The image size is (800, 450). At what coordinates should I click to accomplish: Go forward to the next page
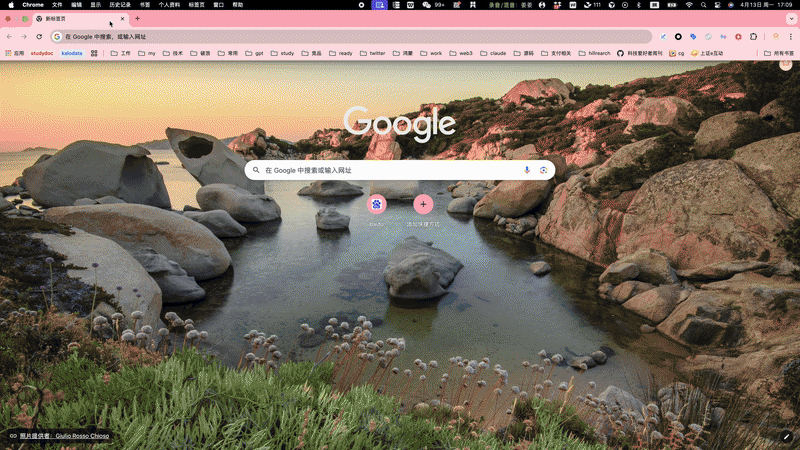coord(24,37)
